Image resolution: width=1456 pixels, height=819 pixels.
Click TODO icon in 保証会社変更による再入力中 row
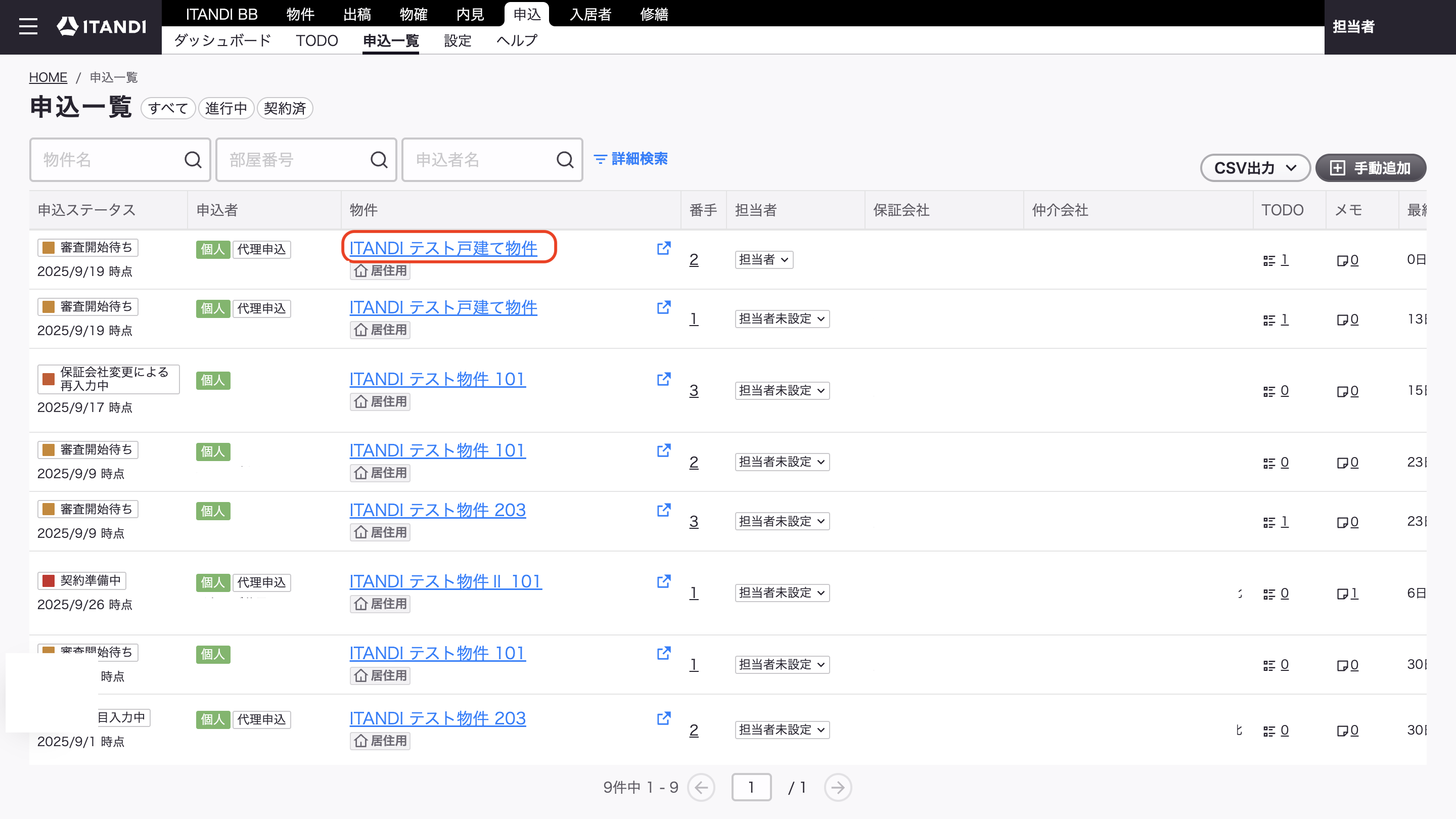[1269, 392]
